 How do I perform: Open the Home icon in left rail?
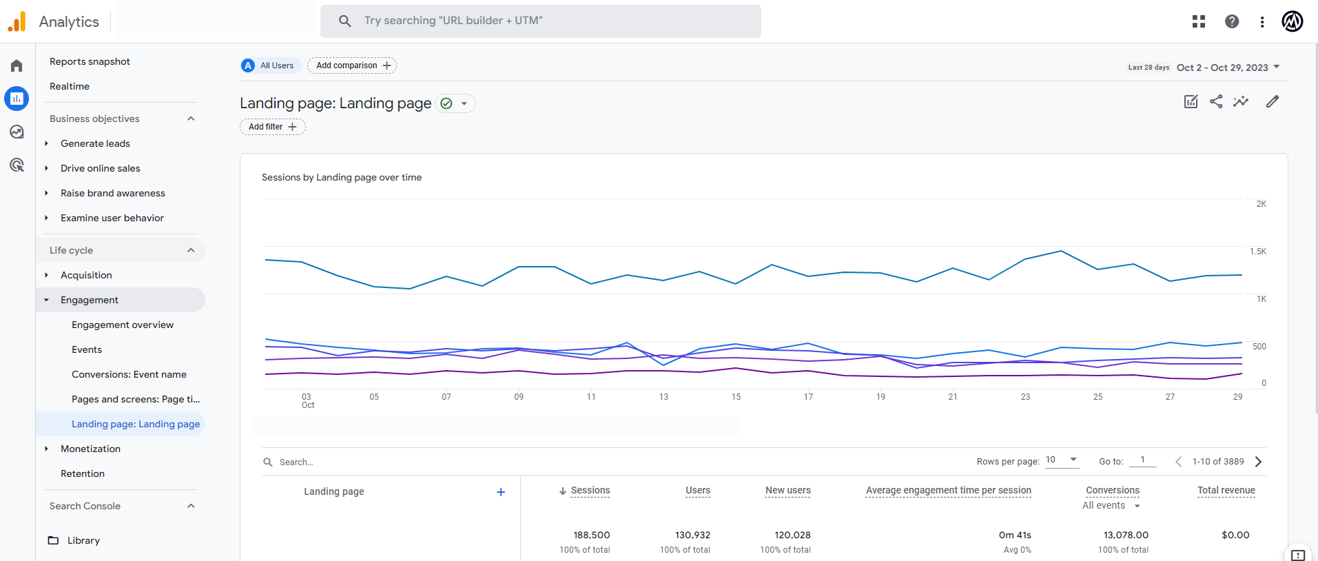pyautogui.click(x=17, y=66)
